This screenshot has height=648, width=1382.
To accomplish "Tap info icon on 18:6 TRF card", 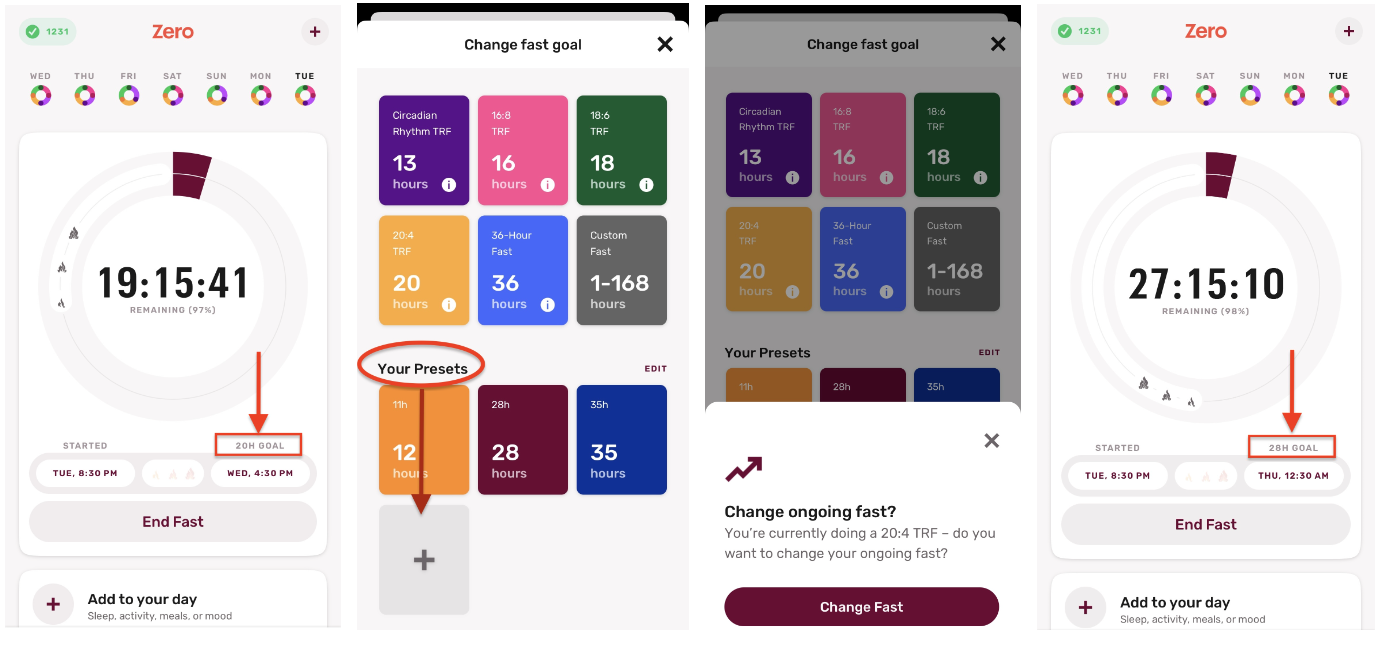I will (x=646, y=185).
